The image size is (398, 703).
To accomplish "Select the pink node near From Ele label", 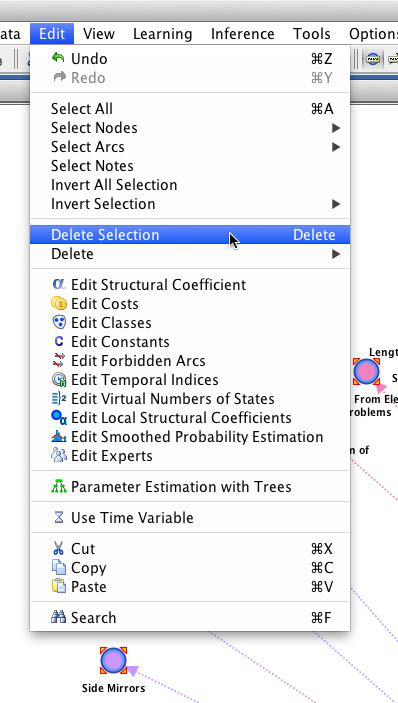I will 366,371.
